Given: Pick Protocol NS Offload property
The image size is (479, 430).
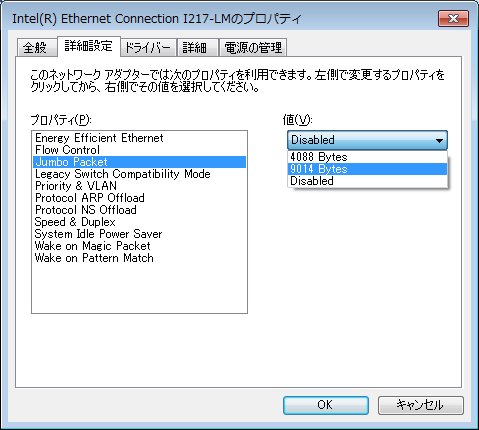Looking at the screenshot, I should 139,210.
